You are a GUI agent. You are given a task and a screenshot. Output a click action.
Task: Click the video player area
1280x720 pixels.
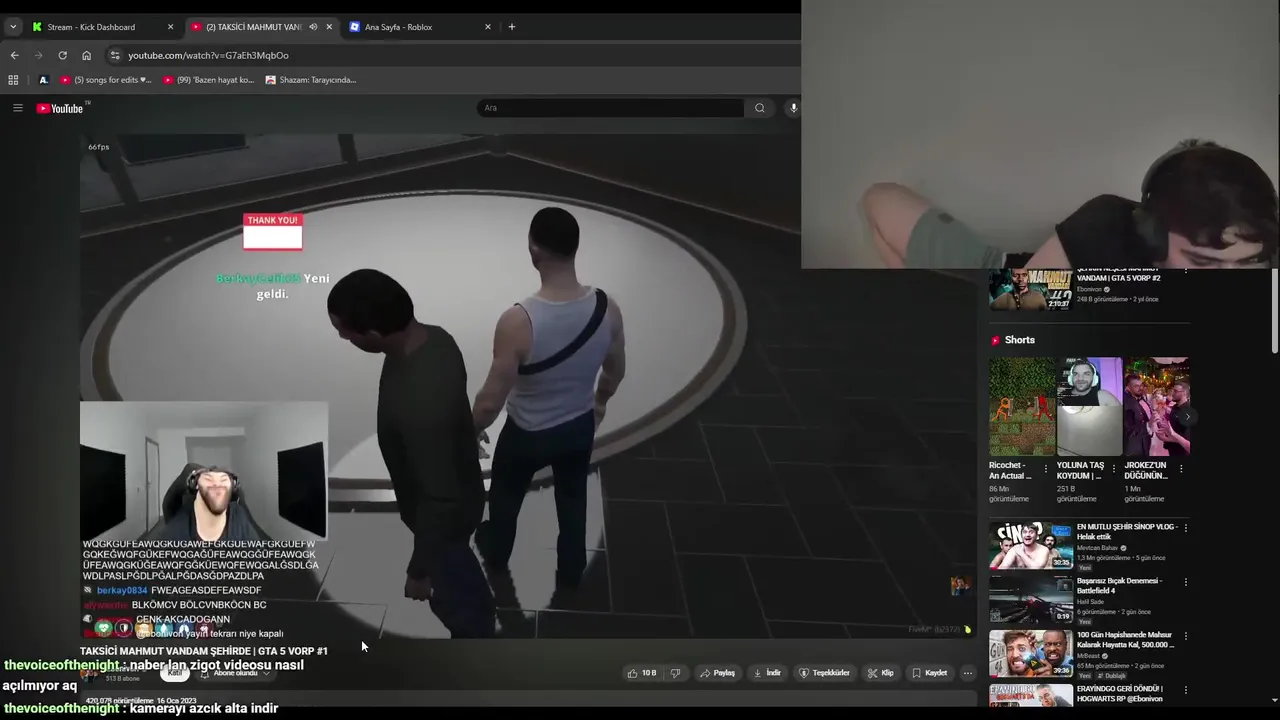point(527,385)
